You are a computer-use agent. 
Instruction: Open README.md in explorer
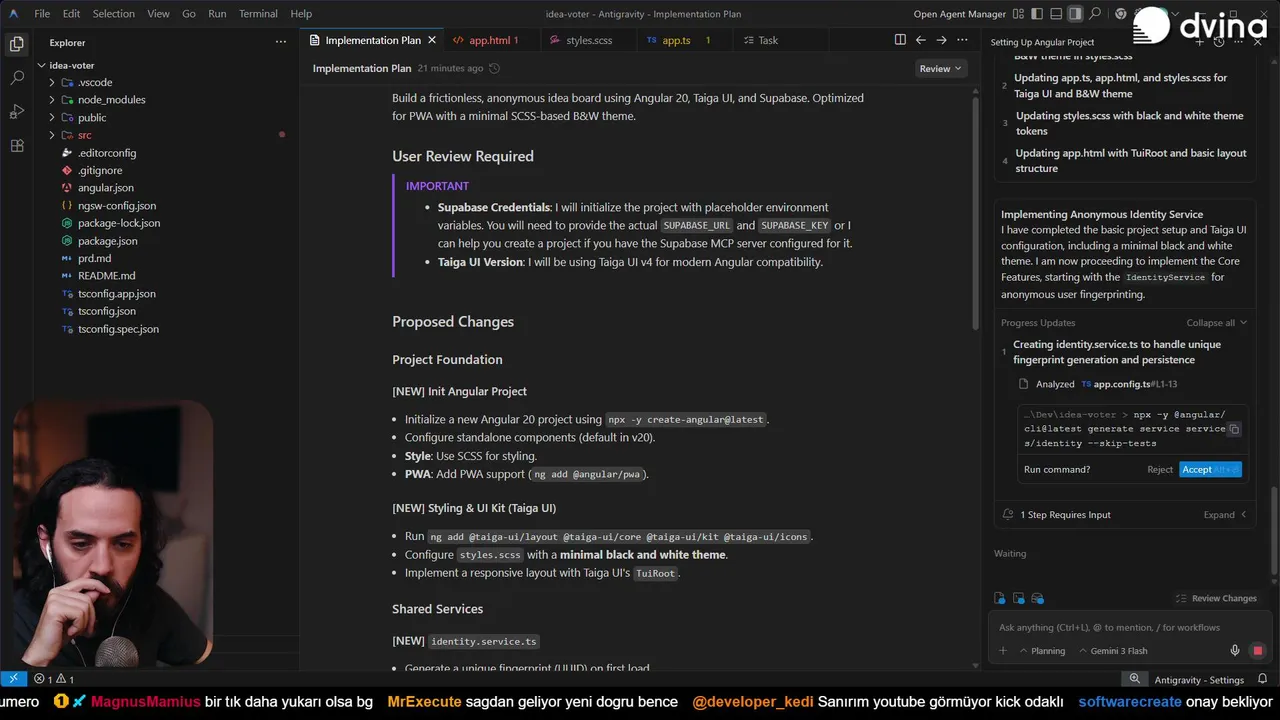click(106, 276)
